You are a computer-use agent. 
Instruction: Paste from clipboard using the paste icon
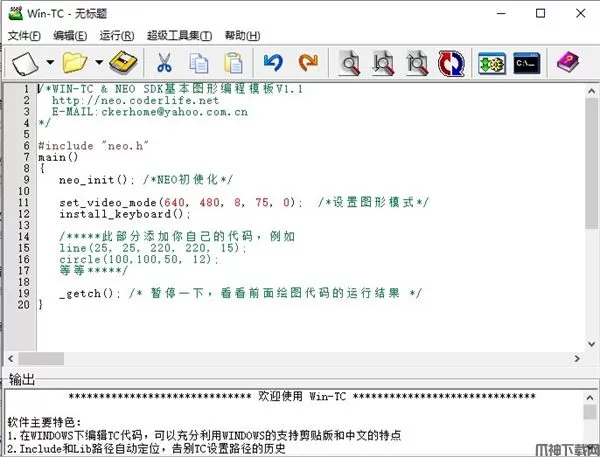pyautogui.click(x=233, y=63)
